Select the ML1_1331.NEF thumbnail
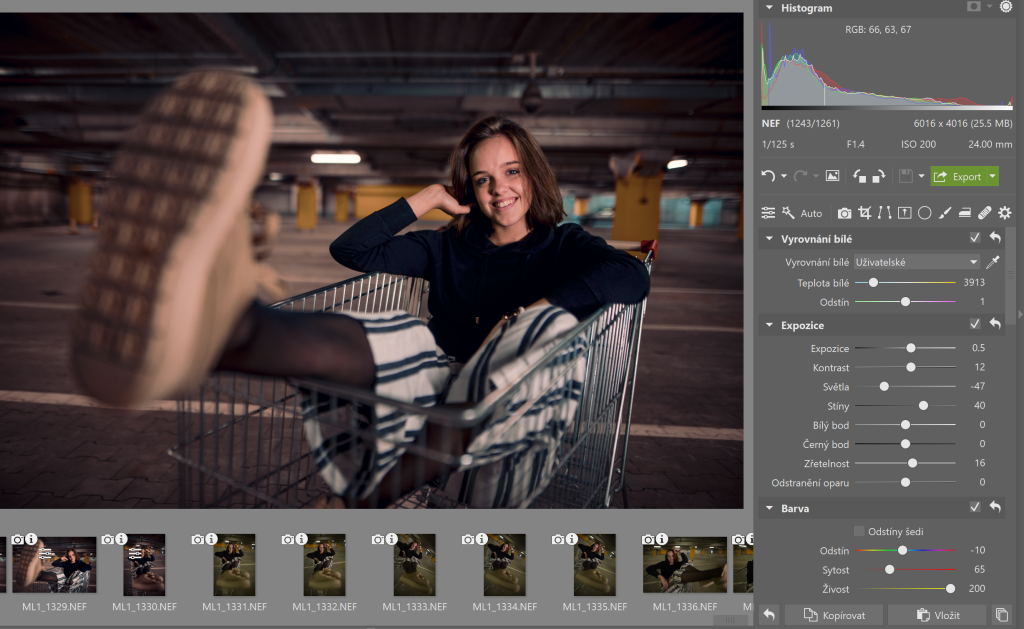Image resolution: width=1024 pixels, height=629 pixels. coord(234,565)
